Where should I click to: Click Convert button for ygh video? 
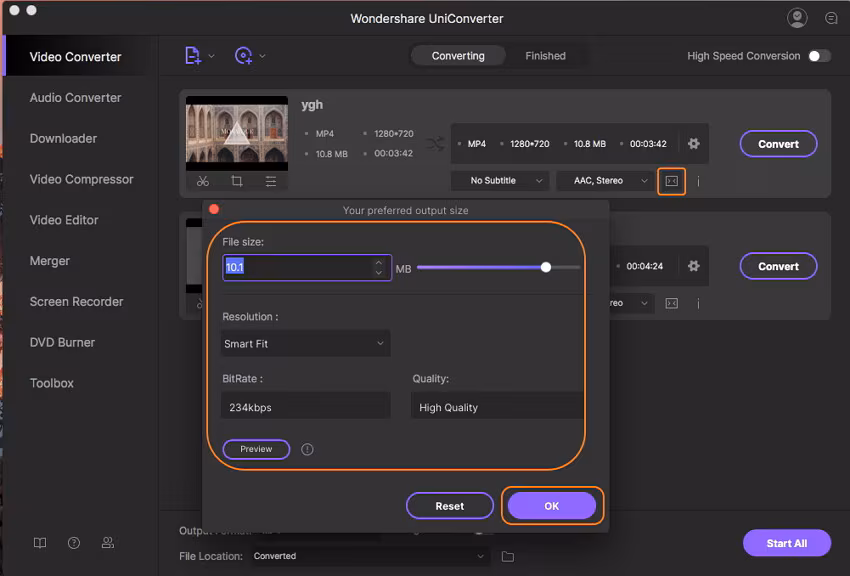[778, 144]
